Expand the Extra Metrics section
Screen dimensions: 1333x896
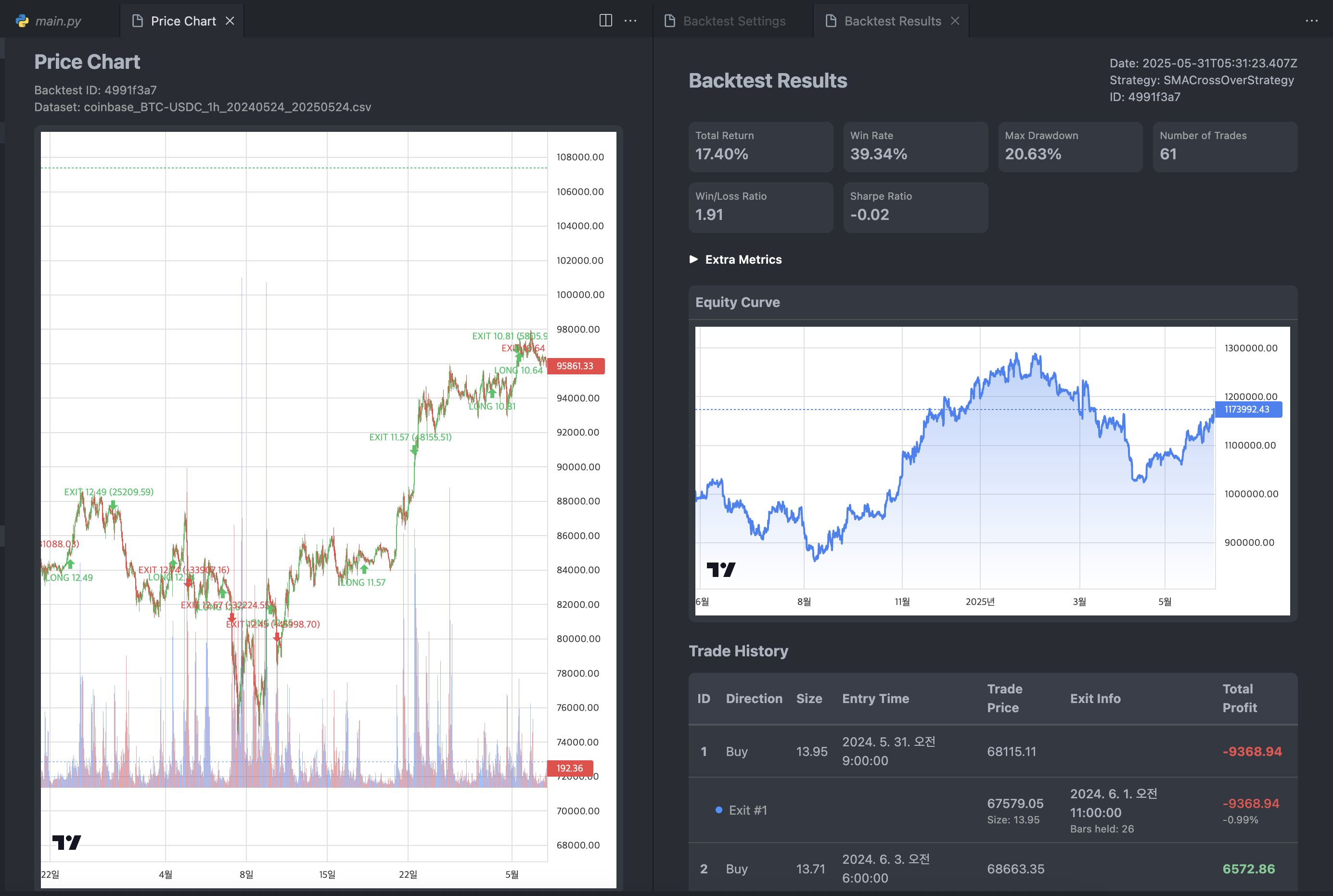click(x=743, y=259)
